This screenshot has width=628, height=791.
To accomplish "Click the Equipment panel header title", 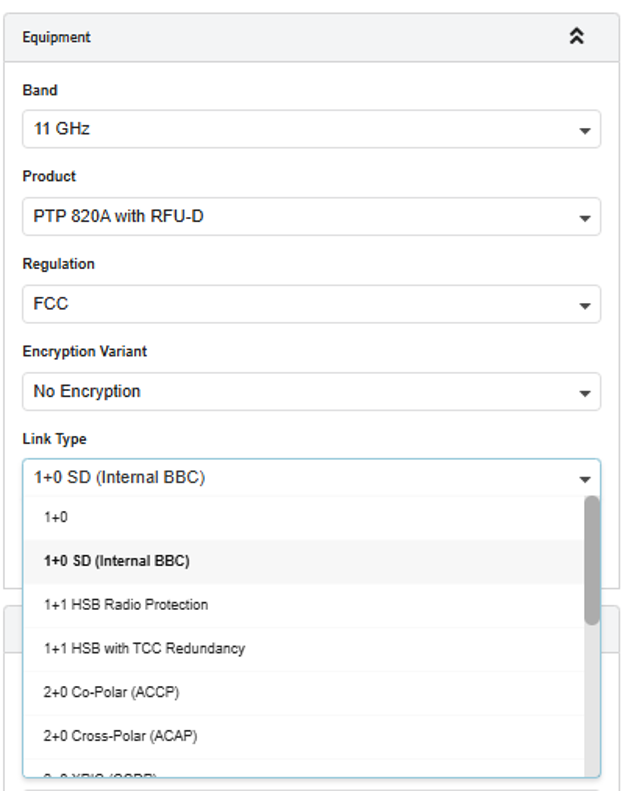I will coord(56,37).
